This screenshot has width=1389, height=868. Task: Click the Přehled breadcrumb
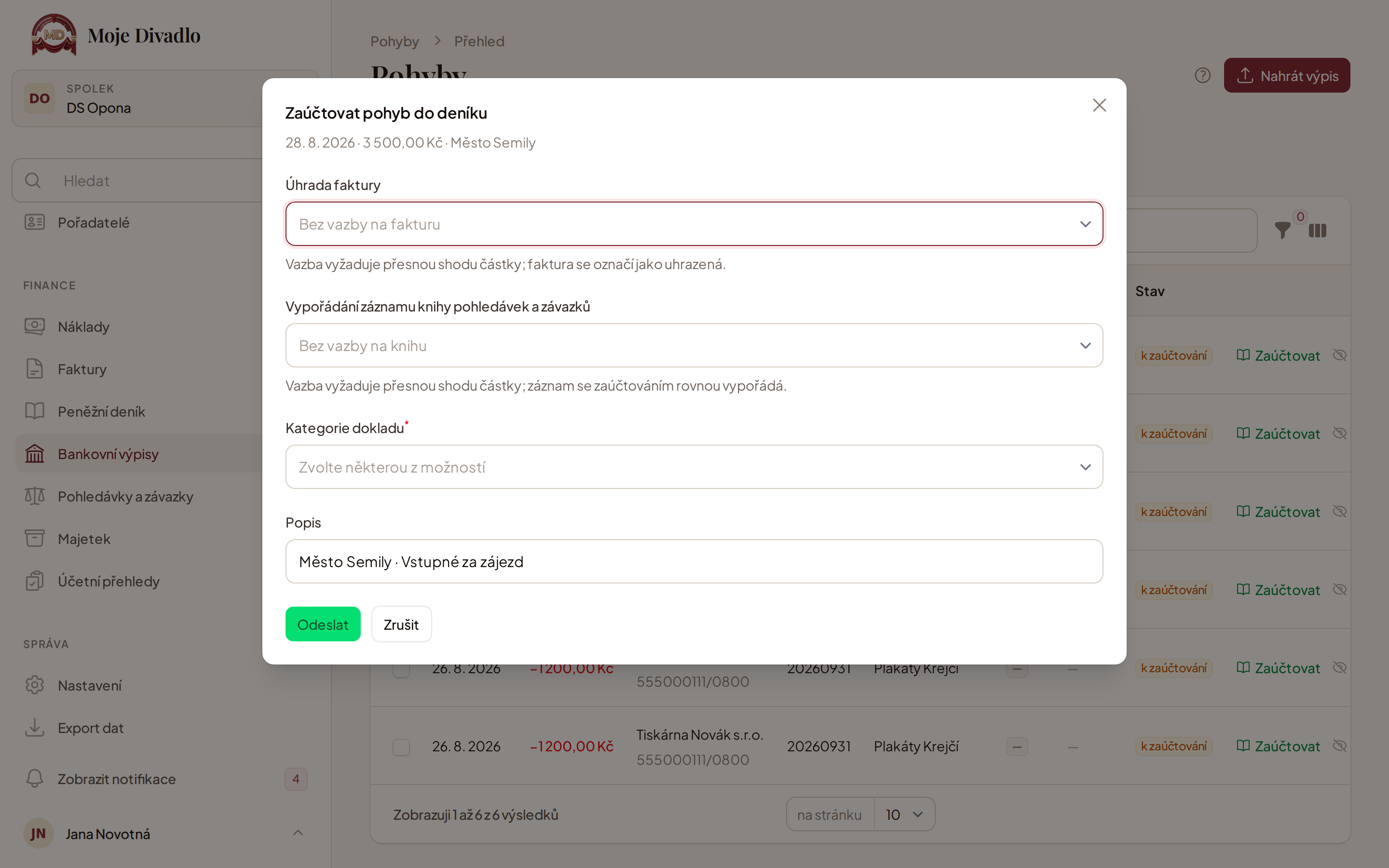(479, 41)
